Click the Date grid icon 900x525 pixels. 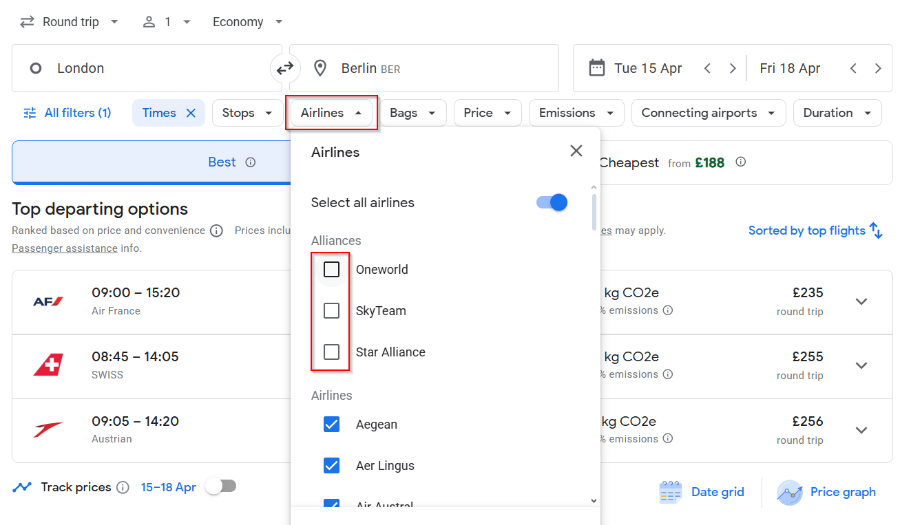click(x=670, y=492)
